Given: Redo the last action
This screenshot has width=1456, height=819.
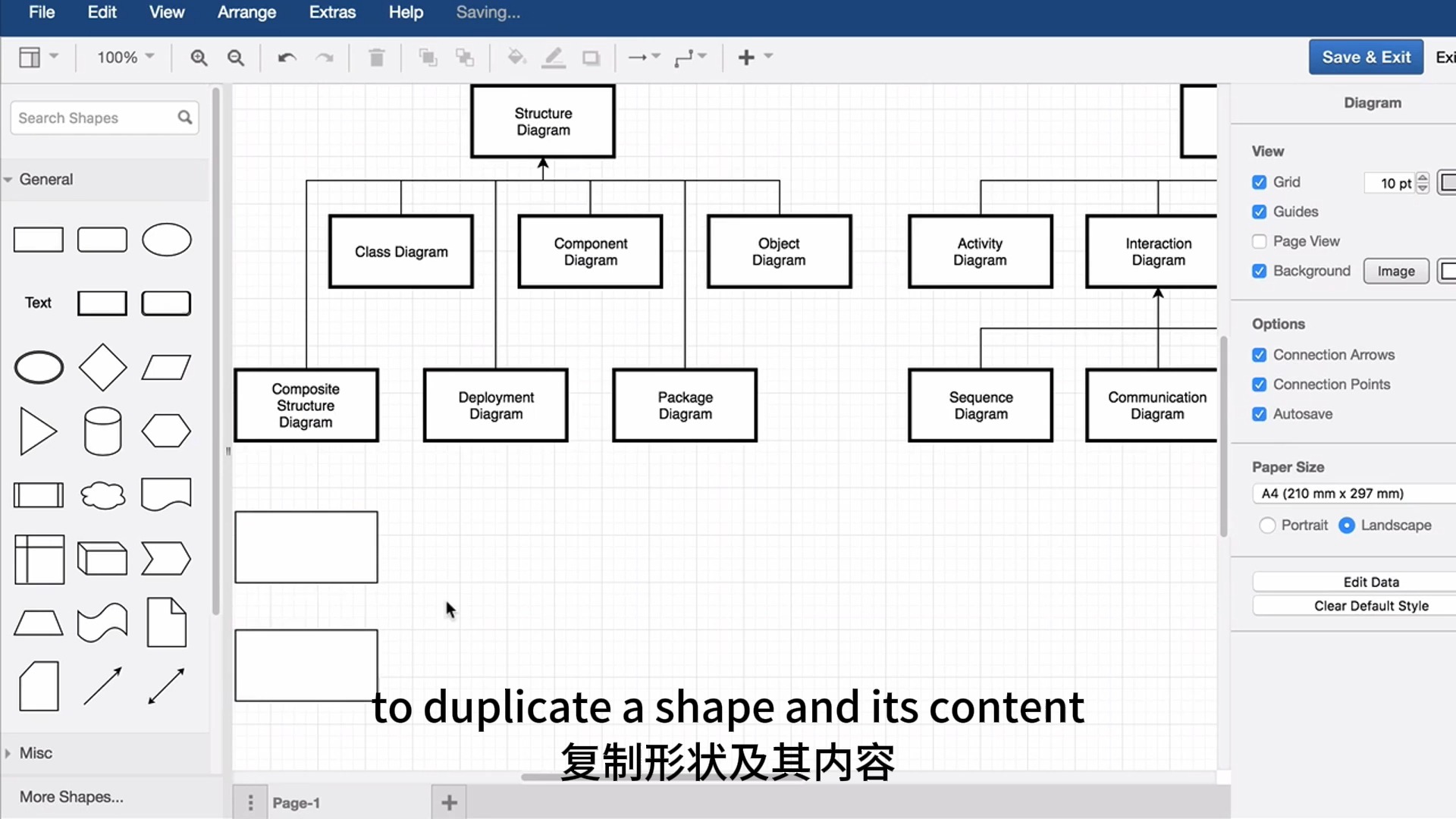Looking at the screenshot, I should point(325,57).
